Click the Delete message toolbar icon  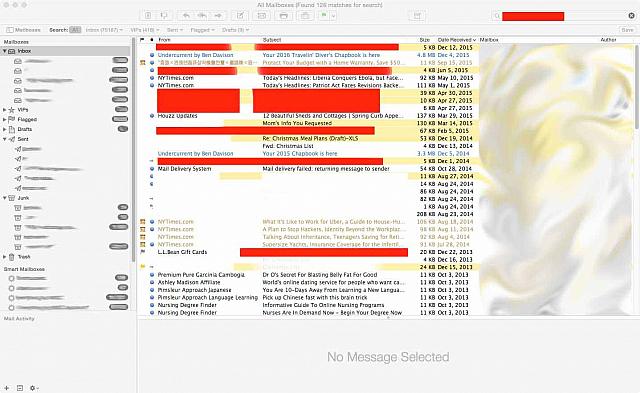[x=148, y=16]
